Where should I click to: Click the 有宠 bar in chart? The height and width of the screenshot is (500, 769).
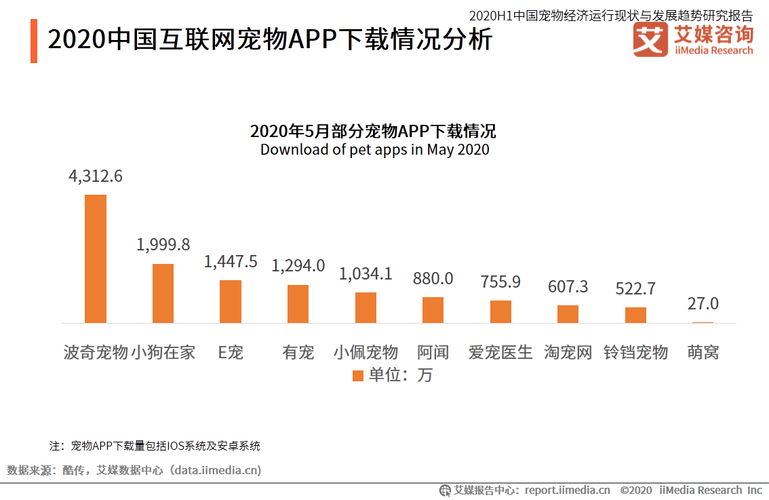[298, 304]
